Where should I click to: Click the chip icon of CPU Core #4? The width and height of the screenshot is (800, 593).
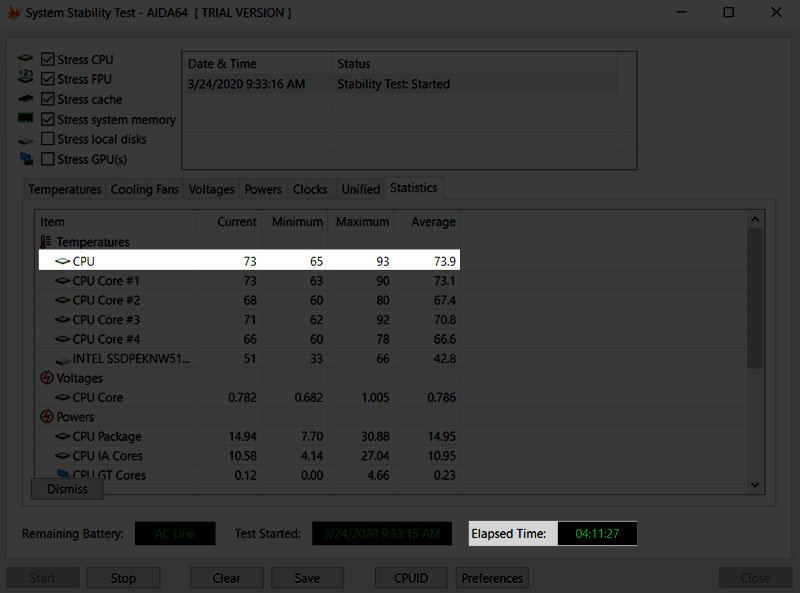(62, 339)
